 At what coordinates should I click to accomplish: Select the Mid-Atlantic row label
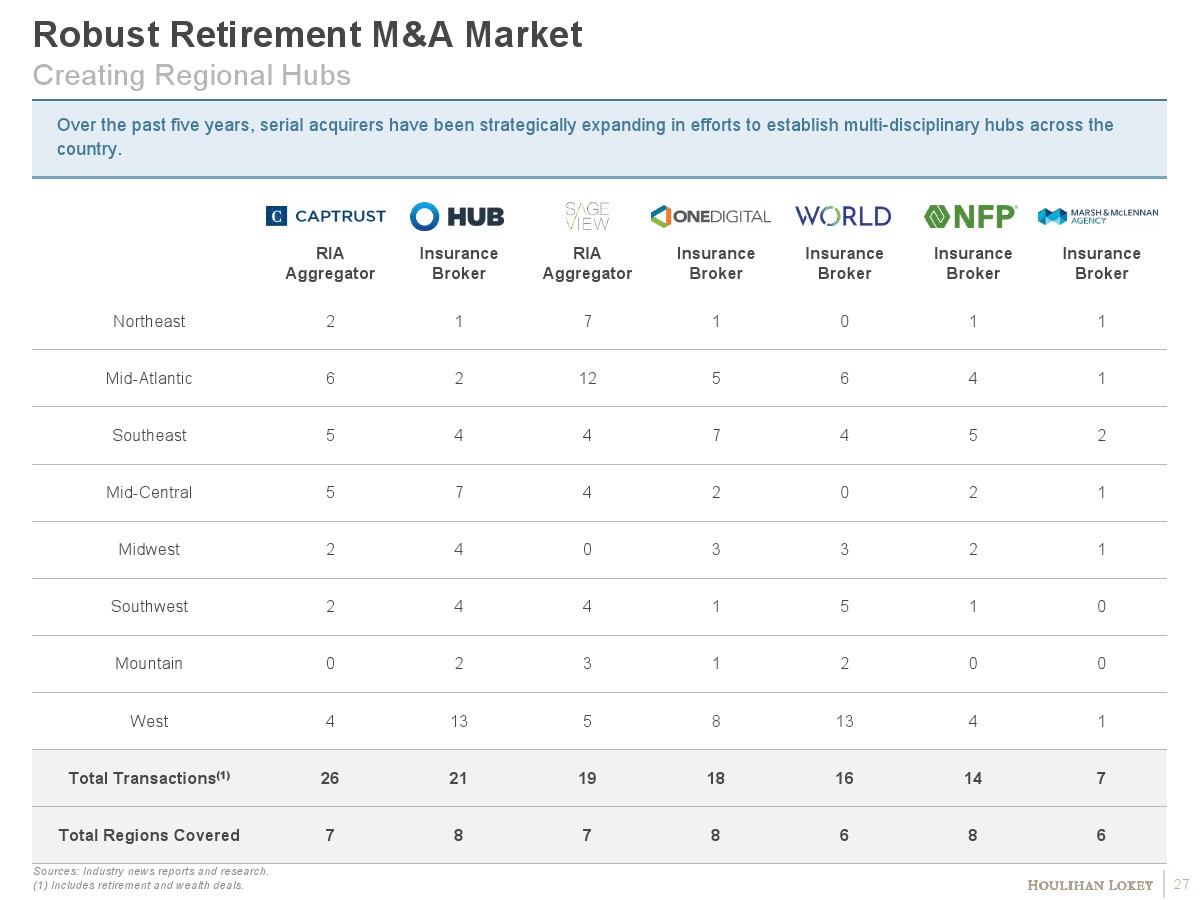tap(149, 378)
